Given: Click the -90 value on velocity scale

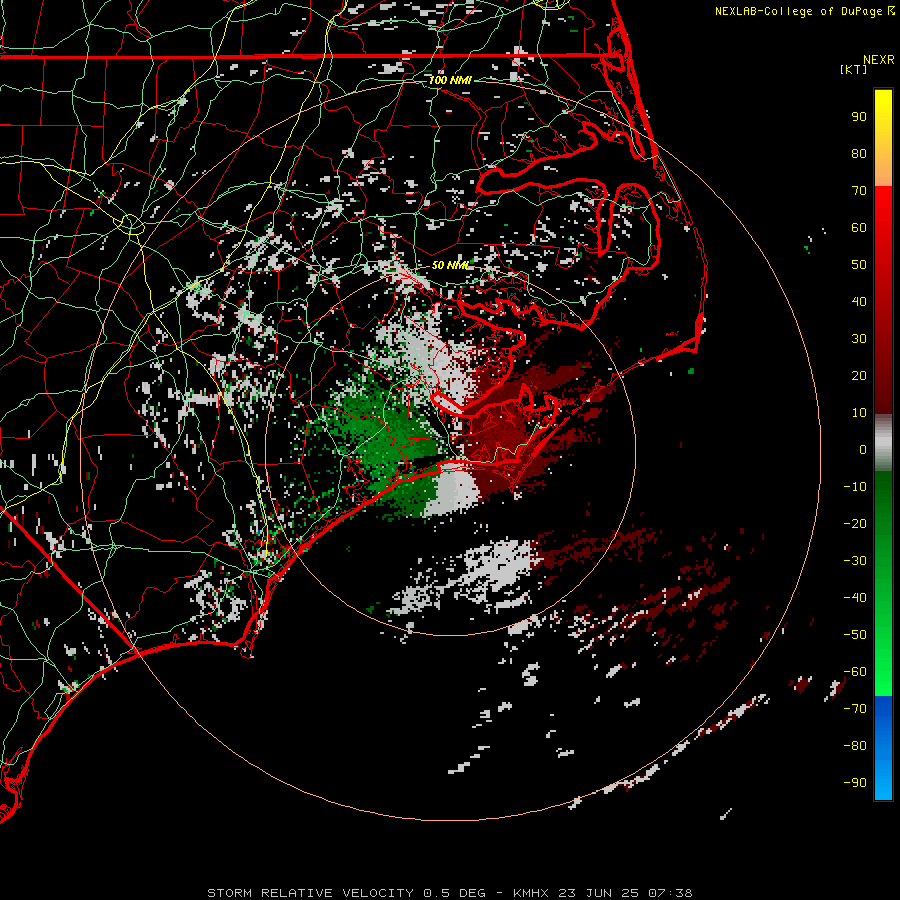Looking at the screenshot, I should [855, 782].
